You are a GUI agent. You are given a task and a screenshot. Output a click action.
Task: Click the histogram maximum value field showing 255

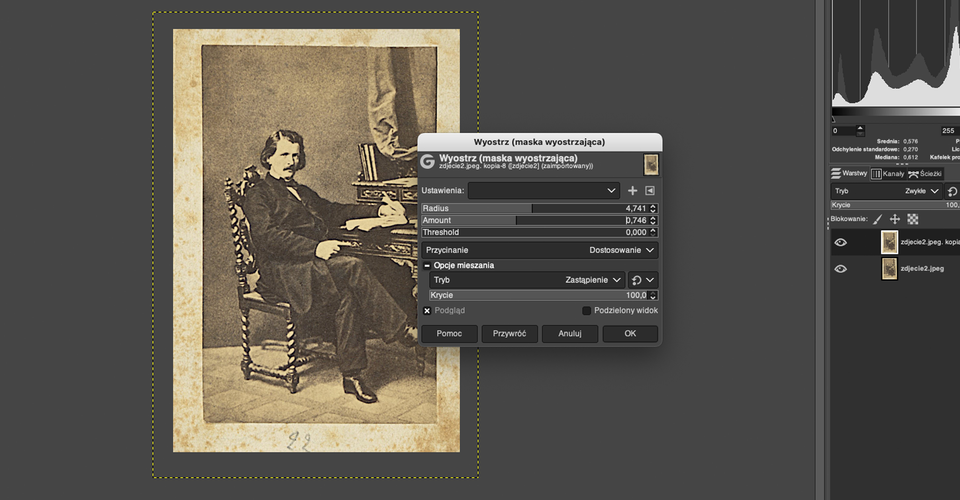pyautogui.click(x=950, y=130)
